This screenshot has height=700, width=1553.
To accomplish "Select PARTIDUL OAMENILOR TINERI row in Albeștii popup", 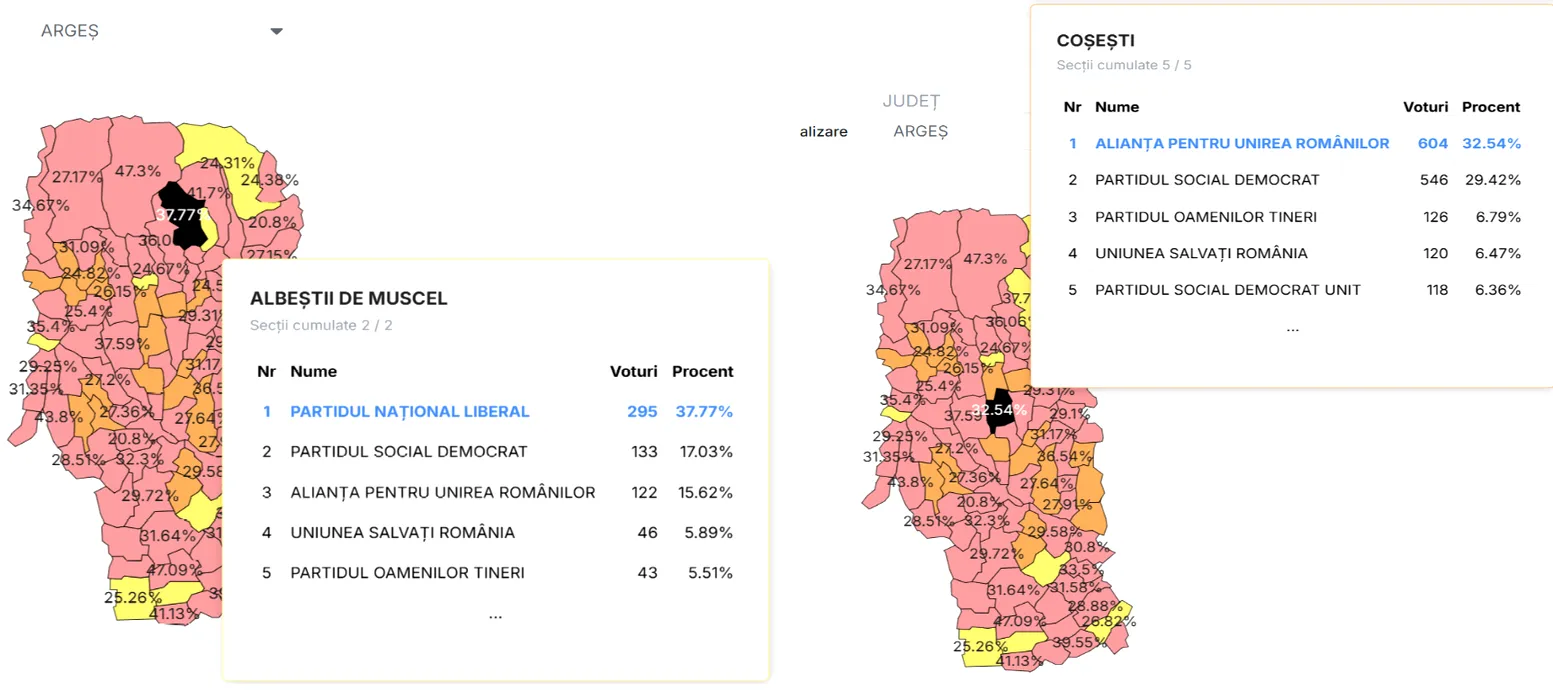I will (x=407, y=573).
